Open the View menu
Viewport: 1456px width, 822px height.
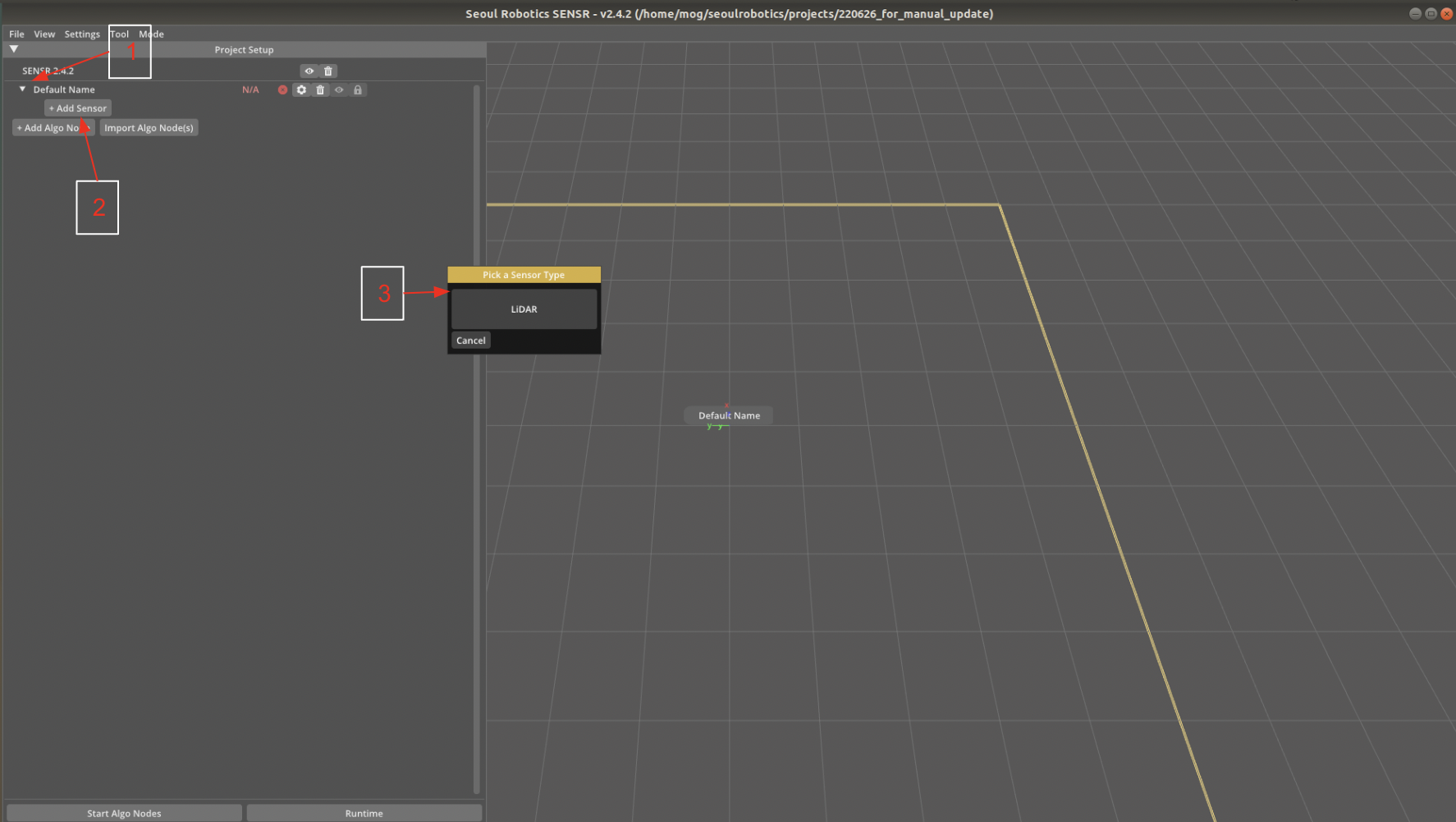(x=44, y=34)
